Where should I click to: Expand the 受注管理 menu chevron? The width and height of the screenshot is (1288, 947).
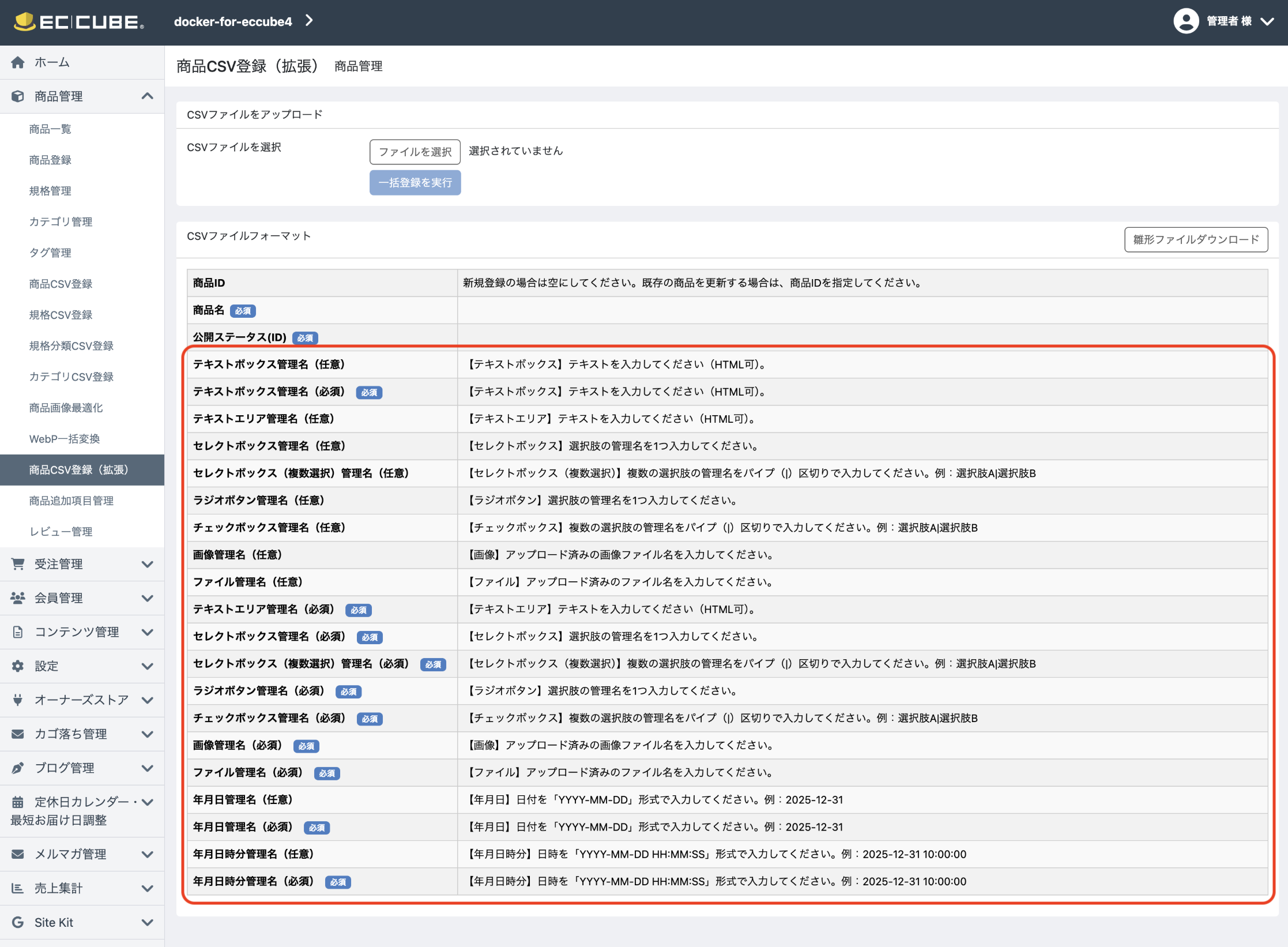(148, 564)
